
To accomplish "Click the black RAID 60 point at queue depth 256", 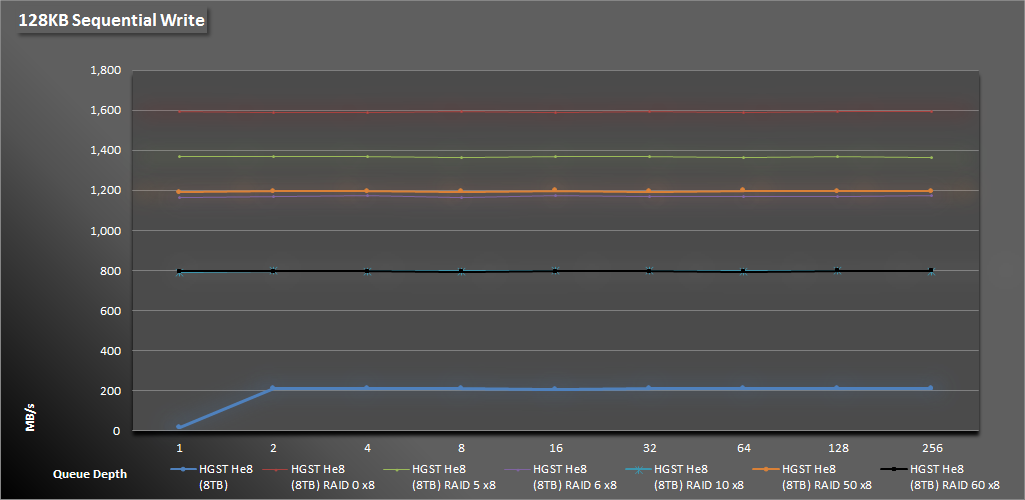I will click(931, 270).
